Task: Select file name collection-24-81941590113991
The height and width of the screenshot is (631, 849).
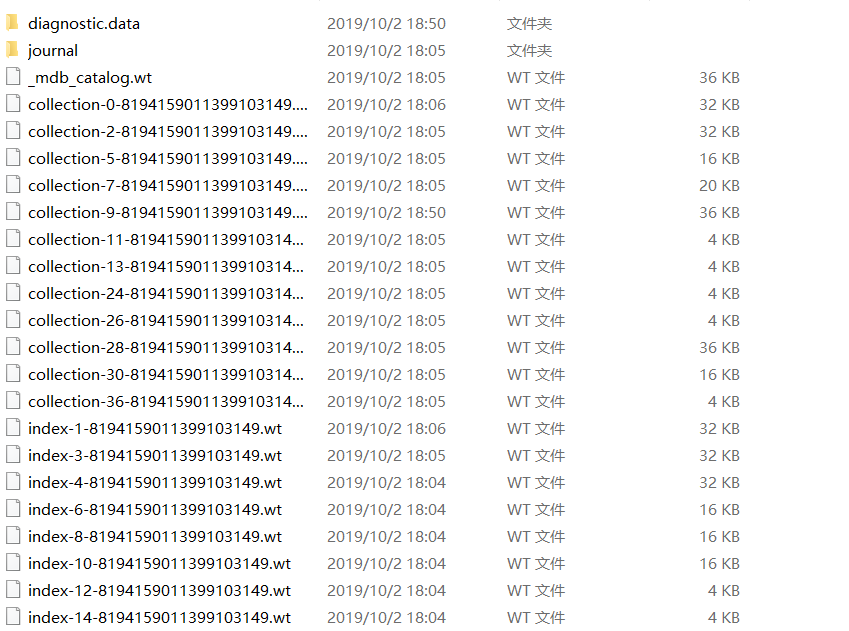Action: pyautogui.click(x=166, y=294)
